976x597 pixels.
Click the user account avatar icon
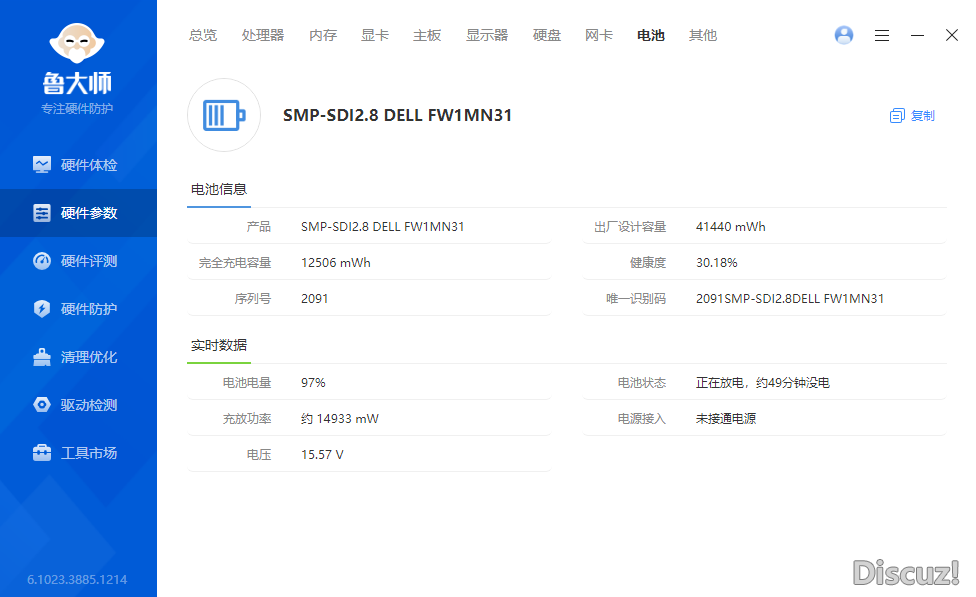[x=844, y=35]
